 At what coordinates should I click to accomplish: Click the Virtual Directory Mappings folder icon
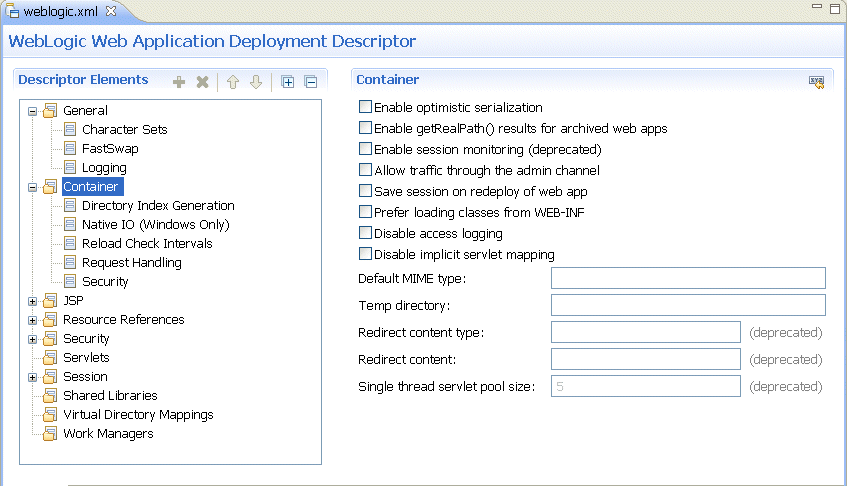coord(50,415)
